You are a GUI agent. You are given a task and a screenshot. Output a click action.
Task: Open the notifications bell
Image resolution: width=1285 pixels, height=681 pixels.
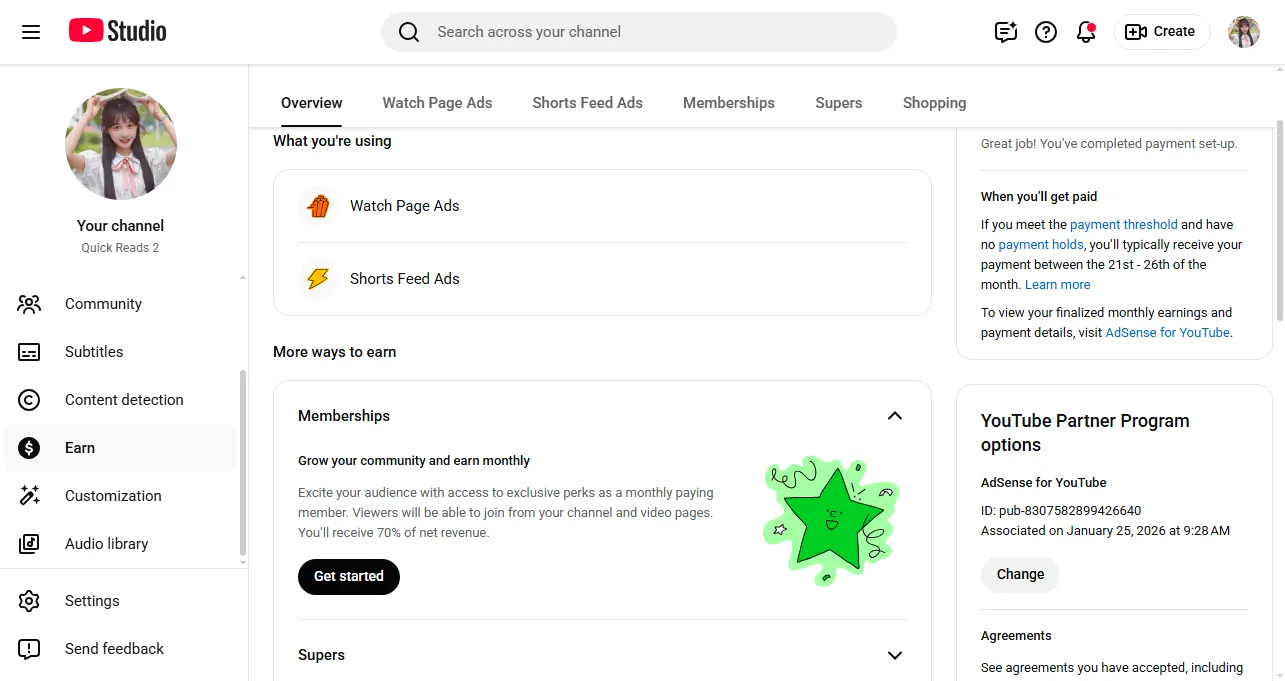1086,32
